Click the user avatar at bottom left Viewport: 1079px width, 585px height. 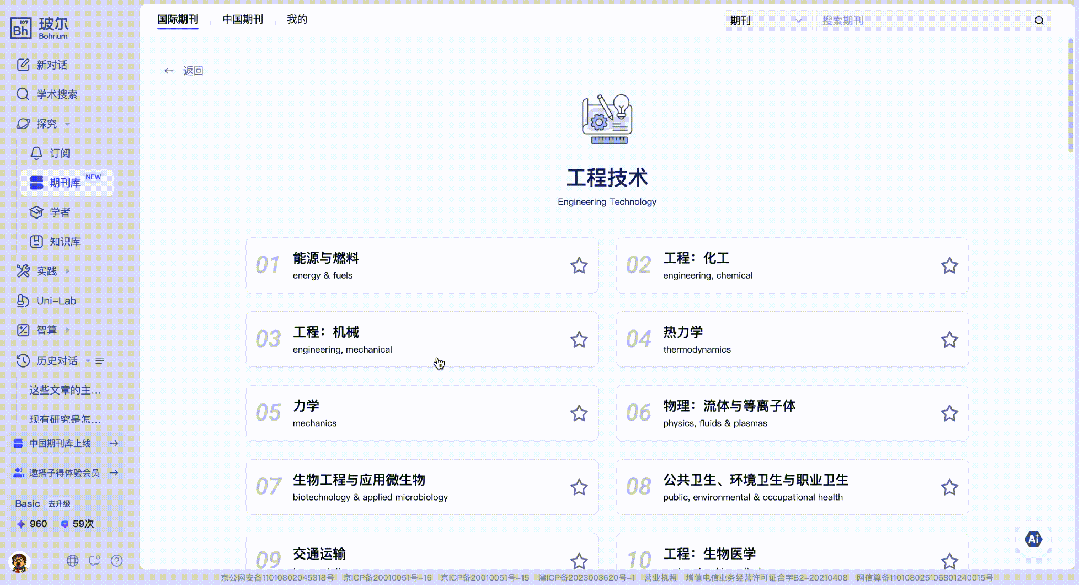click(19, 561)
